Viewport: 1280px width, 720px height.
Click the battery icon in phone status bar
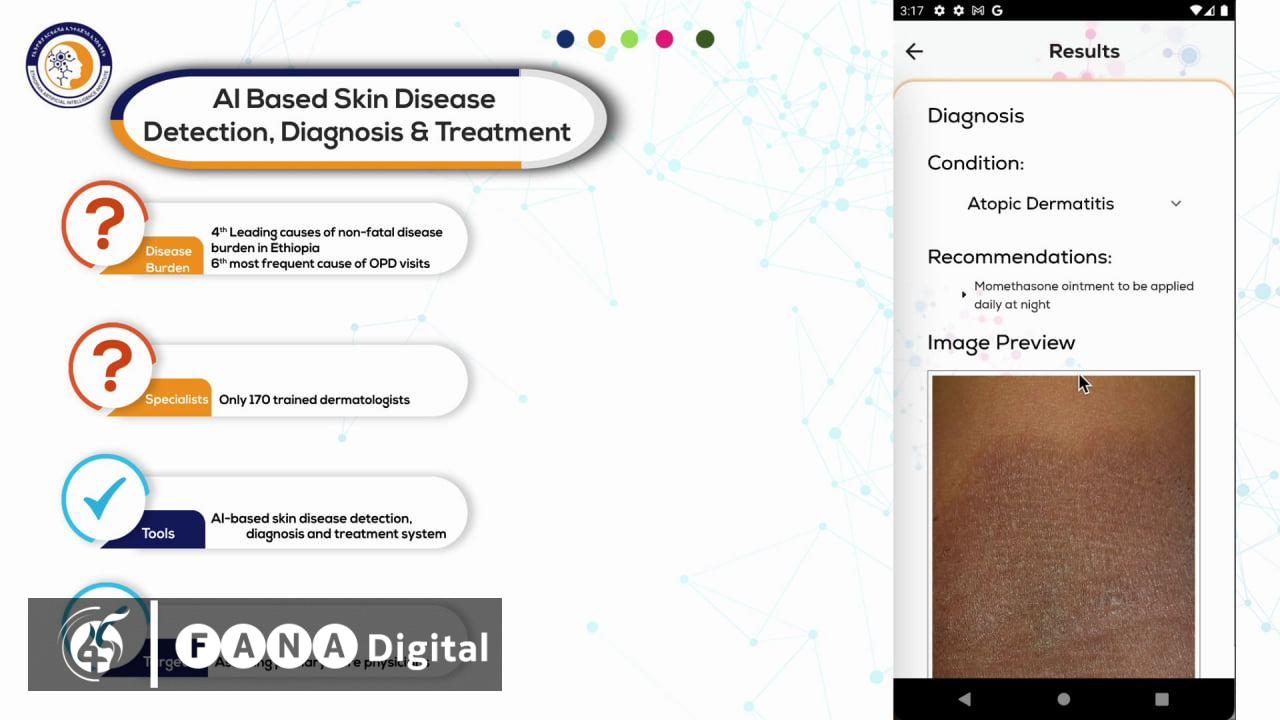tap(1223, 11)
